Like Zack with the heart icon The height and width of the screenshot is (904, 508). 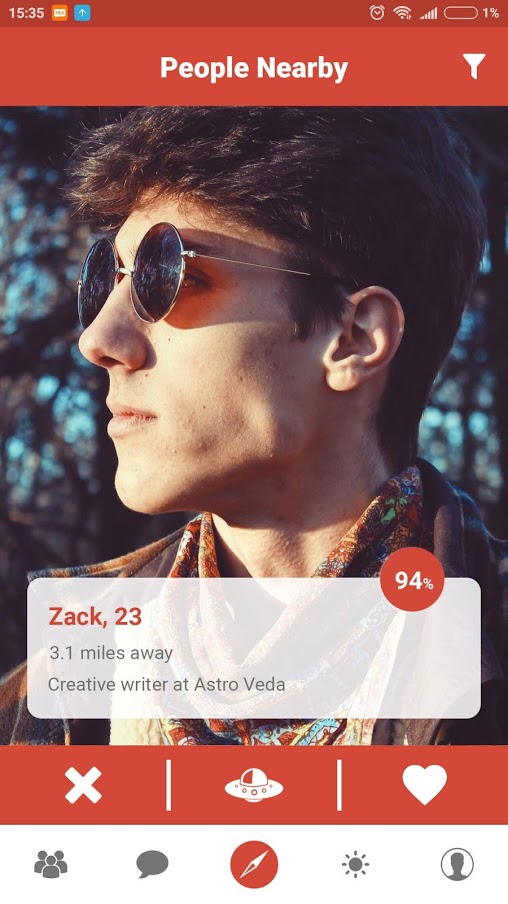coord(424,785)
